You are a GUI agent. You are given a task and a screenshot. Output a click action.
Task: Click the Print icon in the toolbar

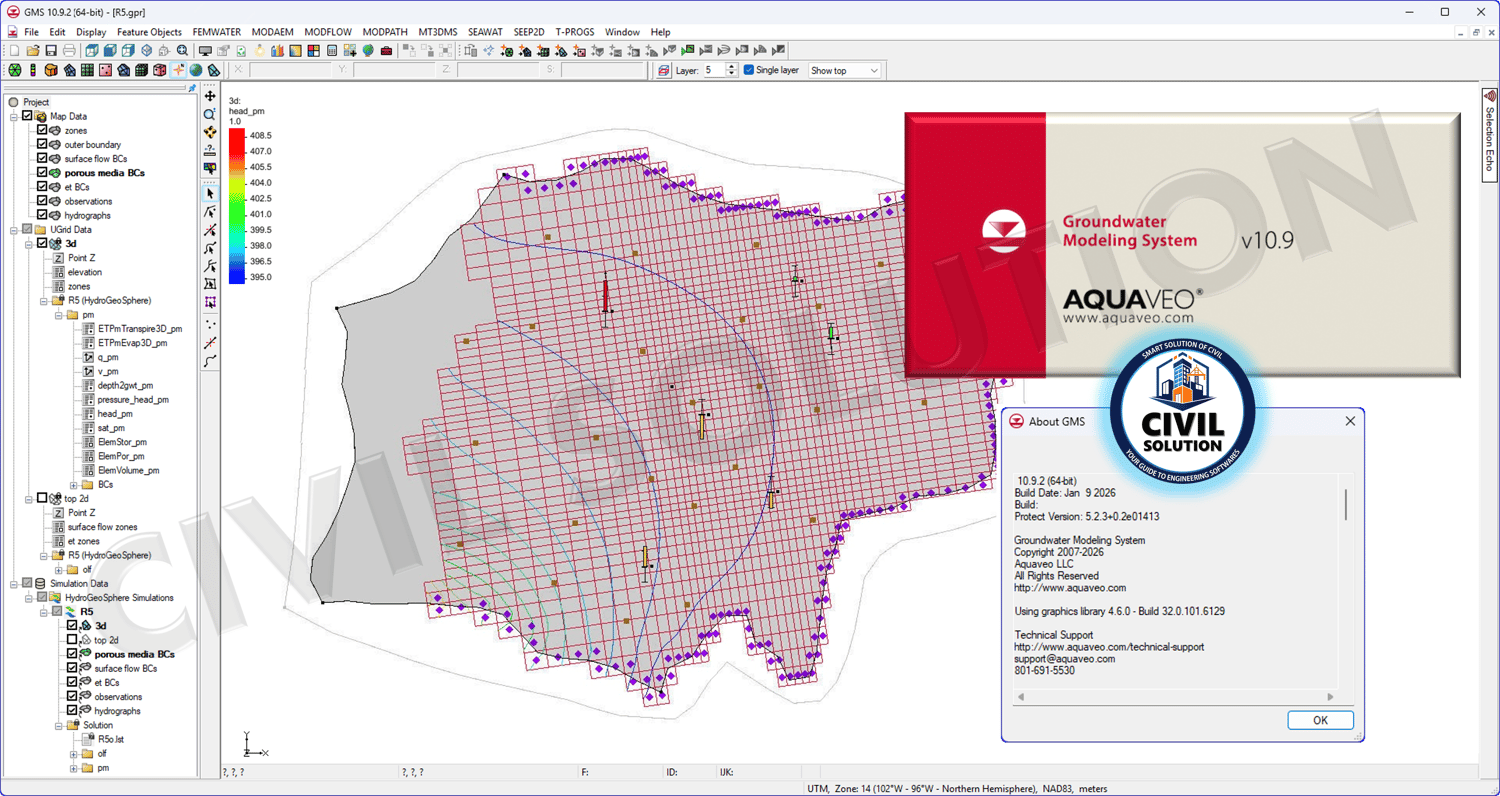click(x=68, y=51)
